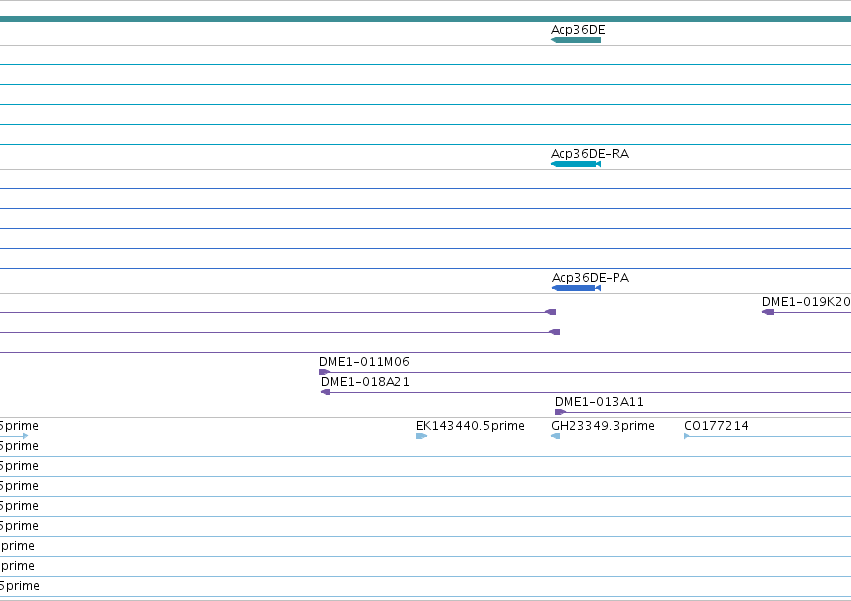The image size is (851, 601).
Task: Select the light-blue EK143440.5prime arrow glyph
Action: 422,436
